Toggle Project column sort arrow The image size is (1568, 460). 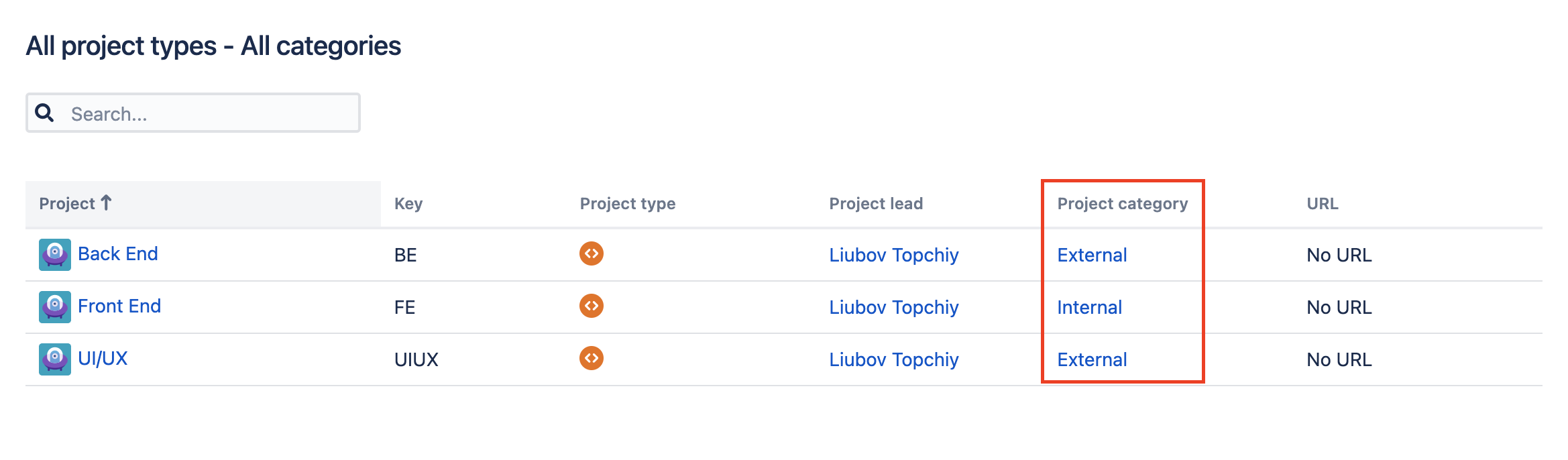[x=106, y=203]
